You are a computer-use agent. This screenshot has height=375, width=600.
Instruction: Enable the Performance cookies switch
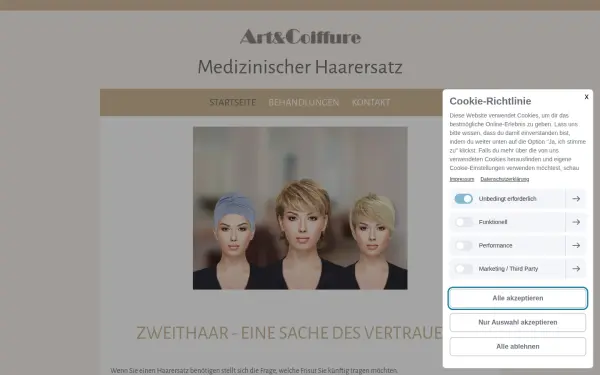pos(463,245)
